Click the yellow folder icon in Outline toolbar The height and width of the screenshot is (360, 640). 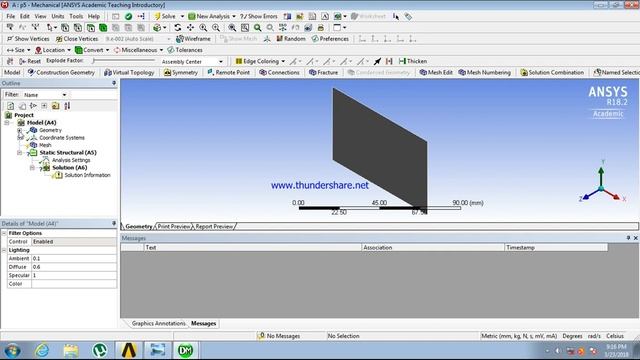56,106
